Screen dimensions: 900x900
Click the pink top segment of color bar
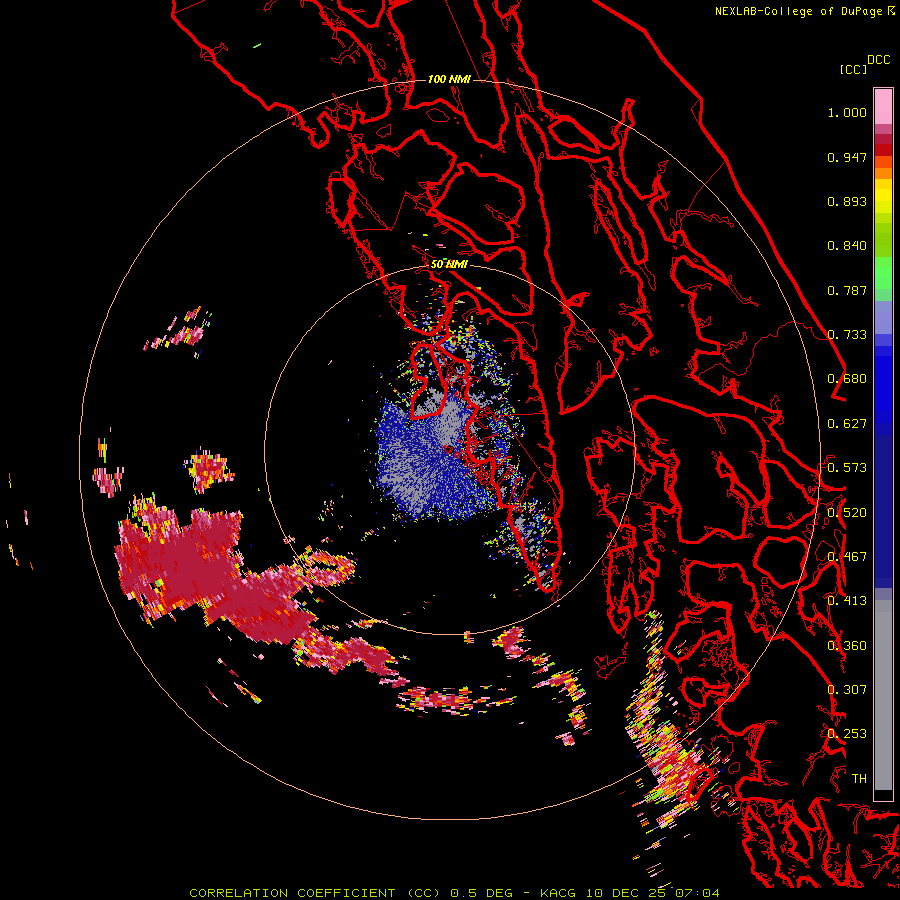click(x=883, y=106)
